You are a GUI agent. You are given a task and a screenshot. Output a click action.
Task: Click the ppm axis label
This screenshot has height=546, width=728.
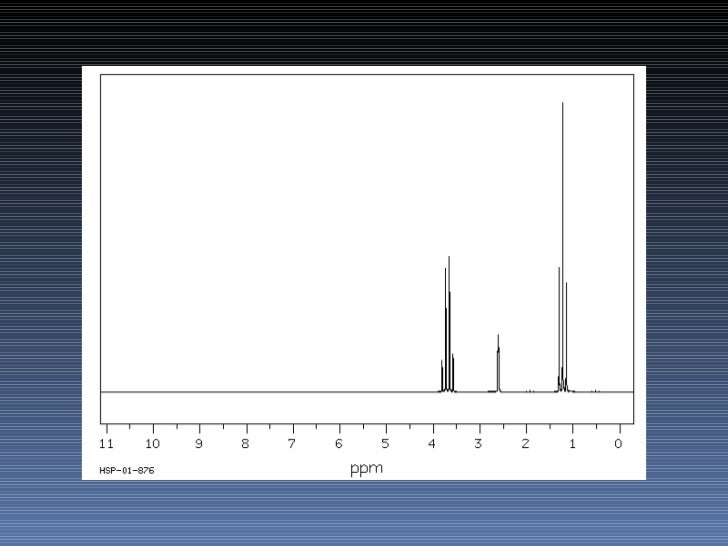pyautogui.click(x=366, y=468)
